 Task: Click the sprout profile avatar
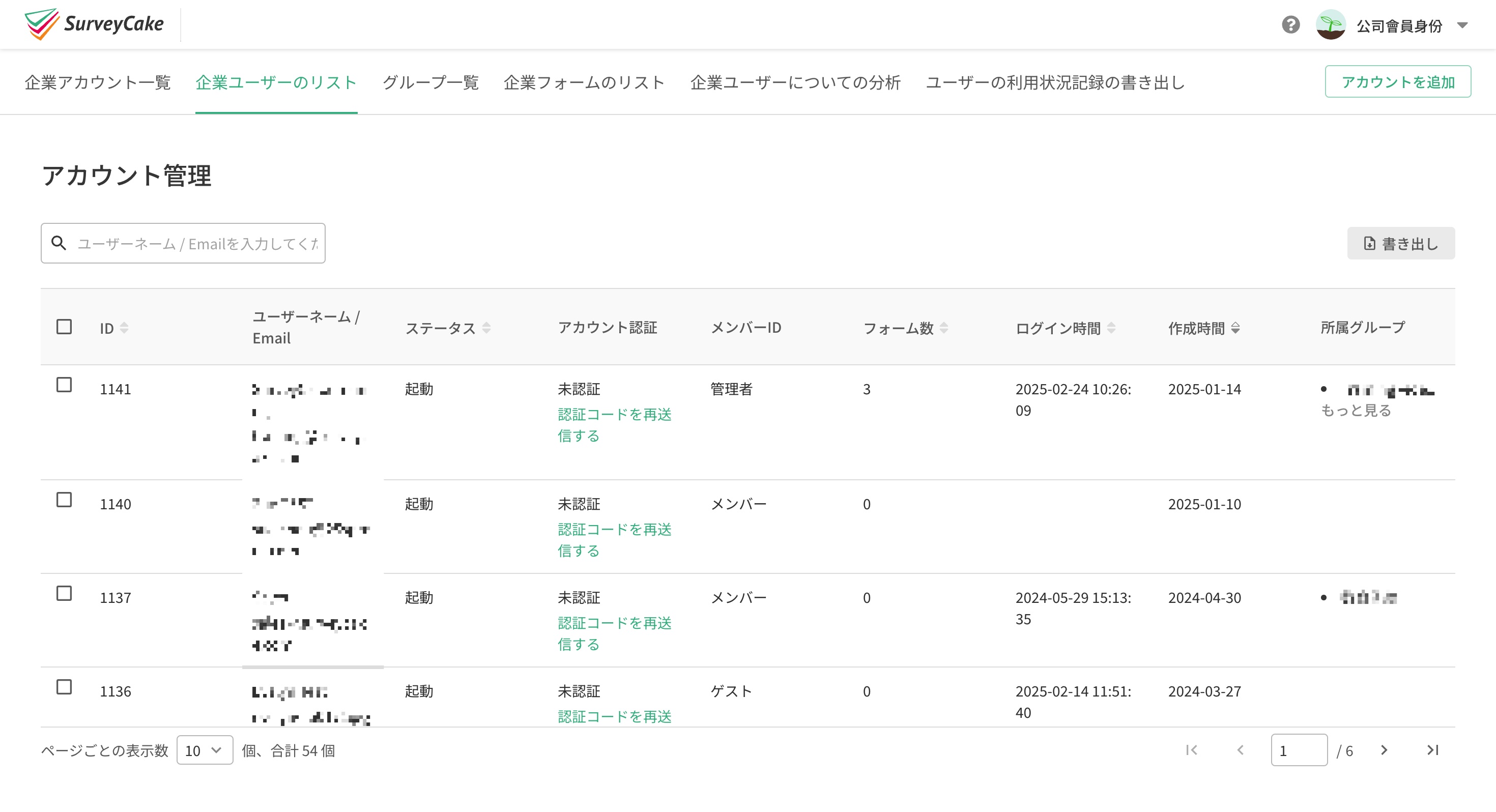click(1331, 25)
